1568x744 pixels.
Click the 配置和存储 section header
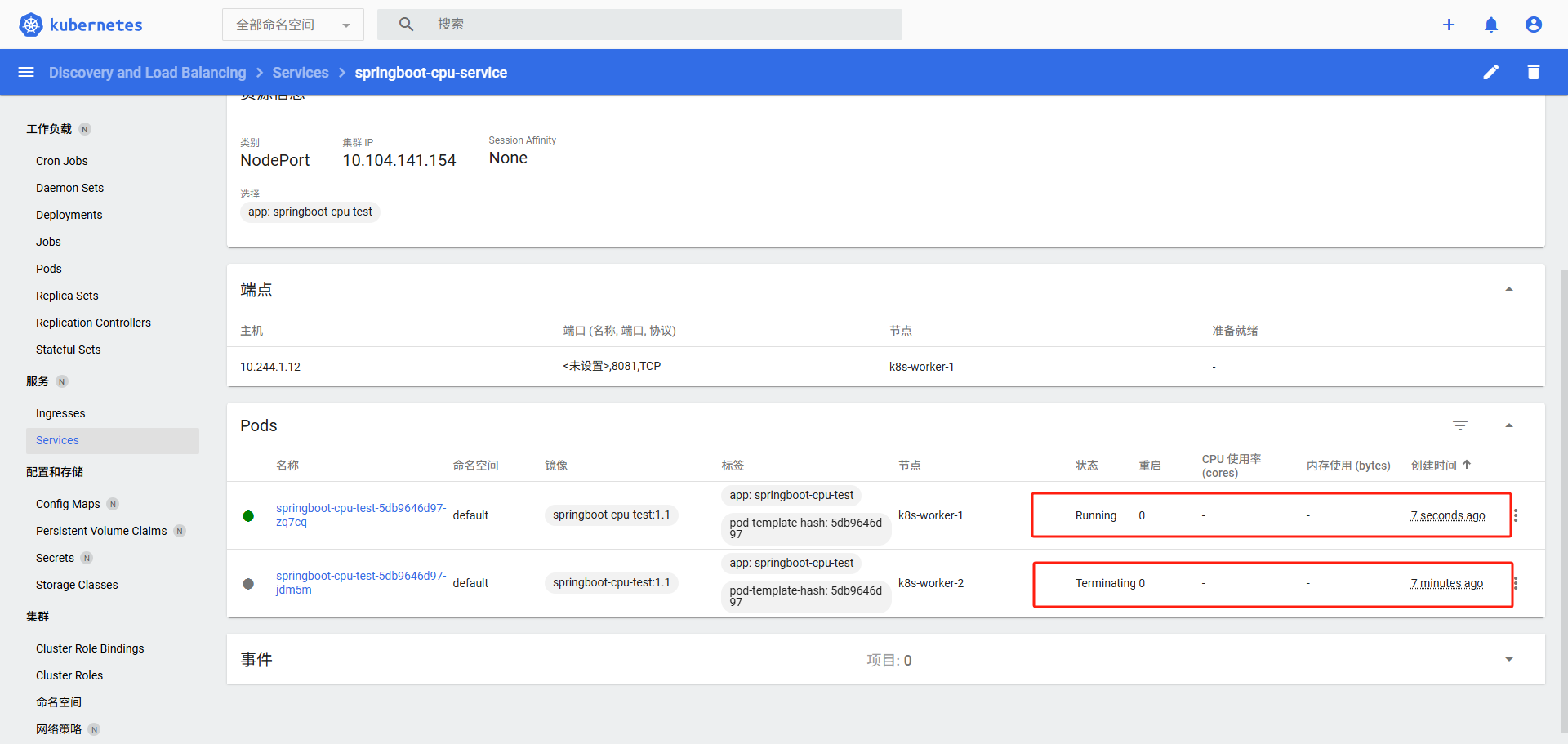(55, 472)
